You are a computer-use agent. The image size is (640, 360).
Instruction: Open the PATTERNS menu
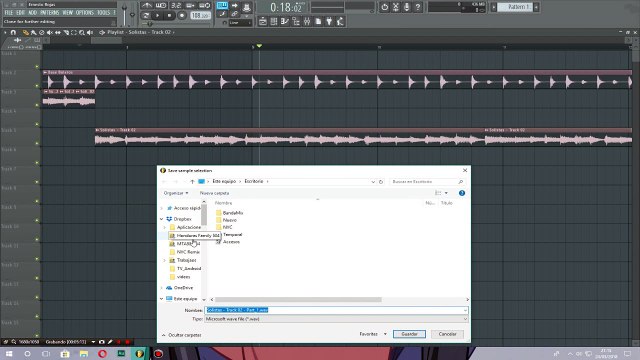pos(50,13)
